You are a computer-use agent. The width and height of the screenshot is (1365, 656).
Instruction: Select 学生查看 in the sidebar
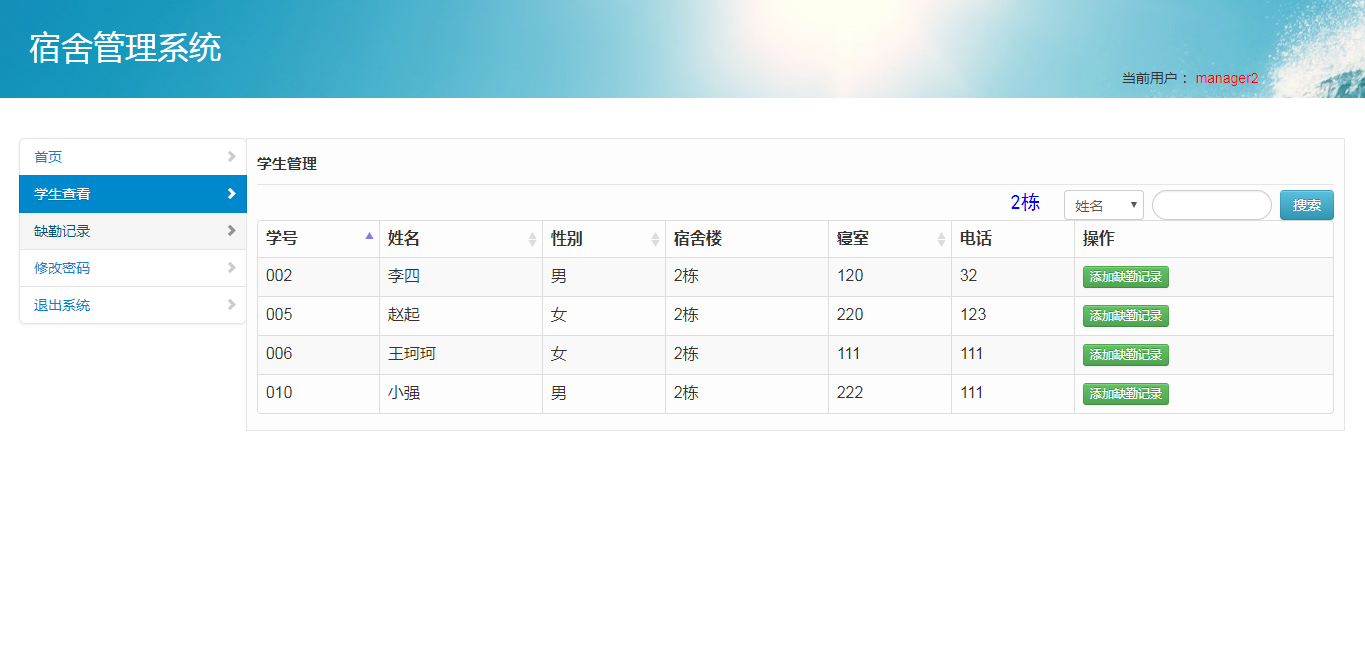133,194
